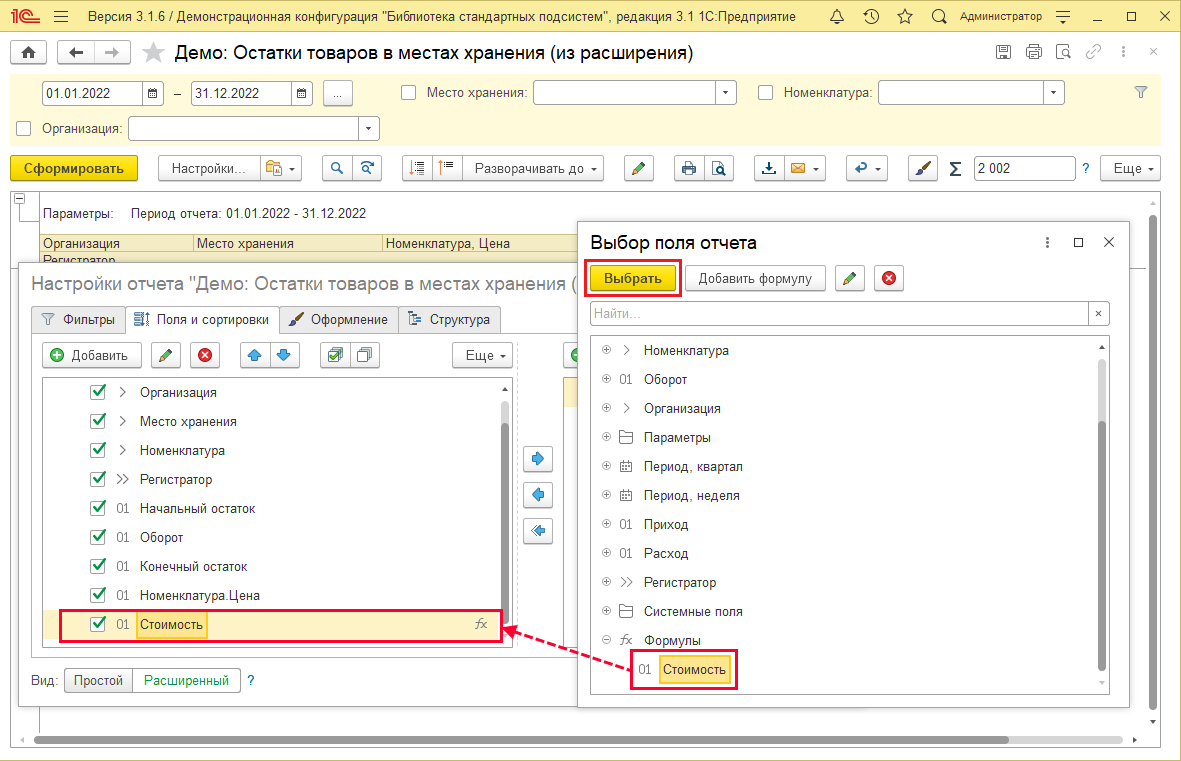Open the history clock icon
1181x761 pixels.
(871, 17)
